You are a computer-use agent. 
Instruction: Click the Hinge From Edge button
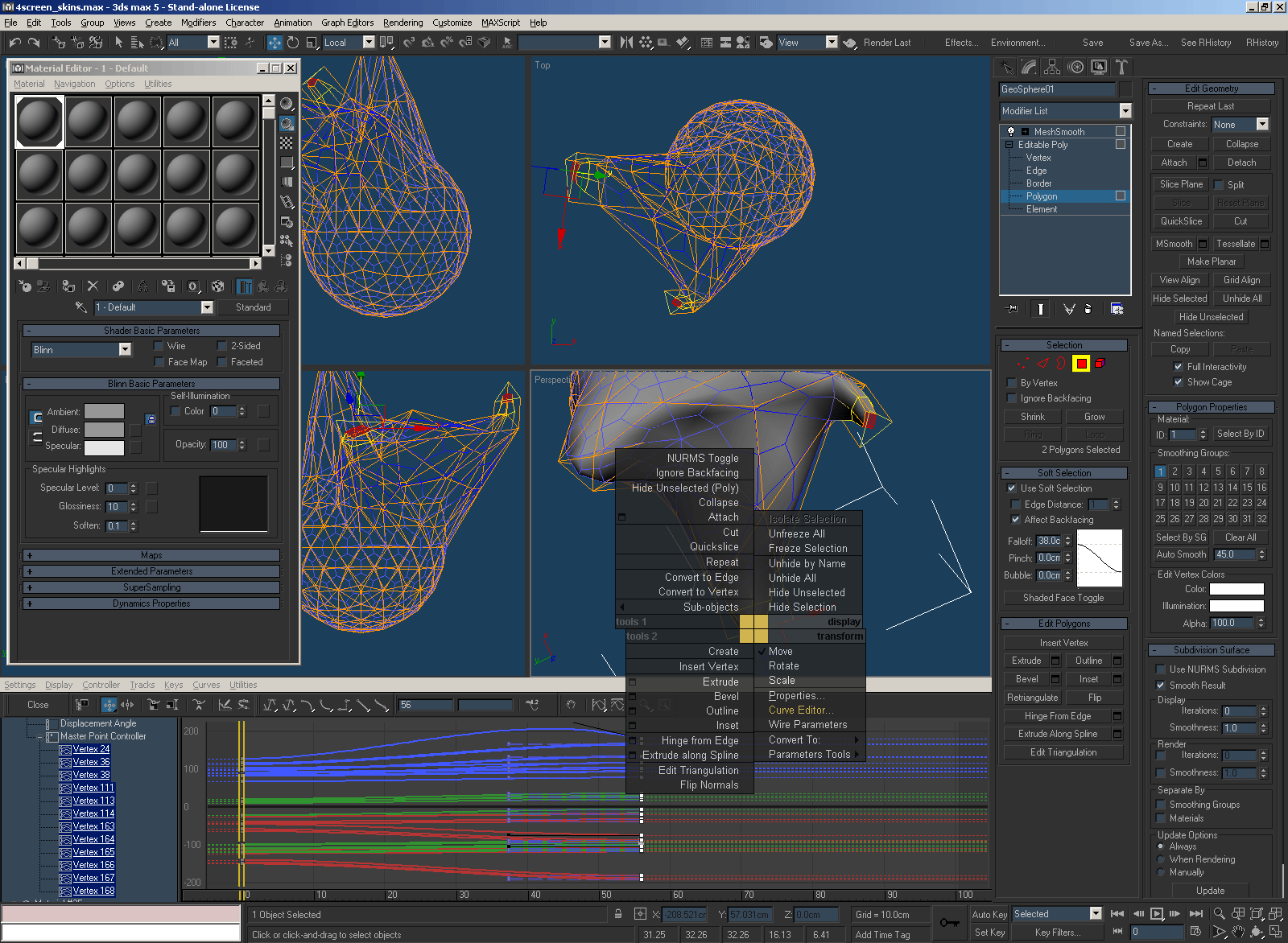point(1058,716)
